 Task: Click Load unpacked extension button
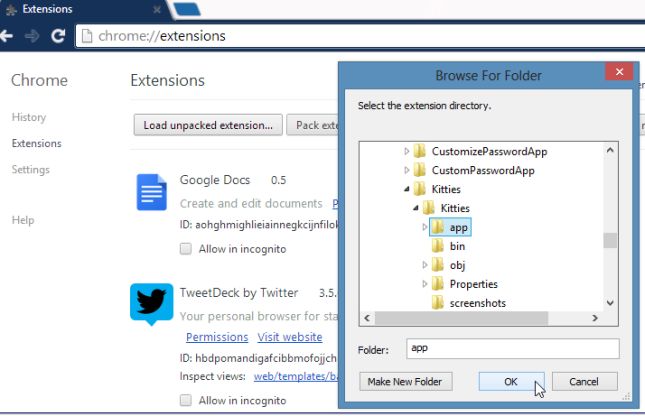pyautogui.click(x=208, y=125)
